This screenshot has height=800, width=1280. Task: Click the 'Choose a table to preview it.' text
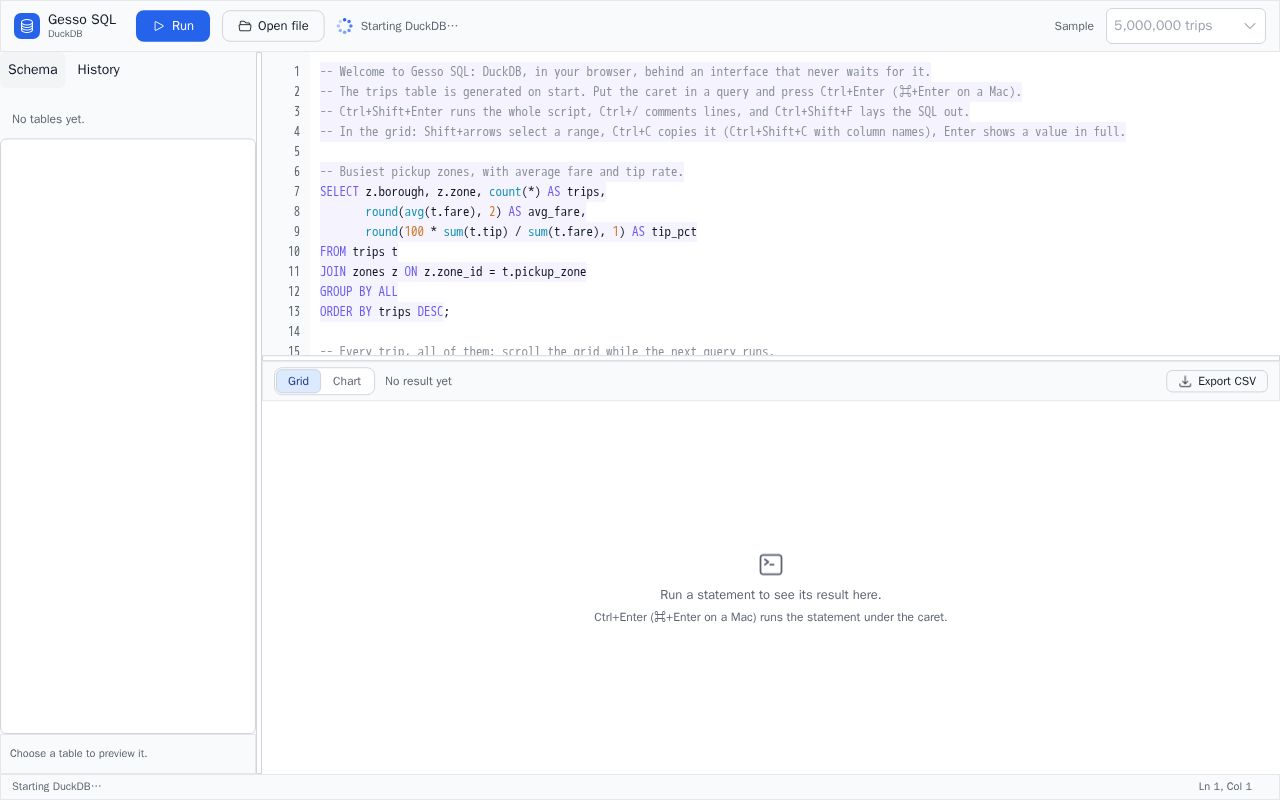click(78, 753)
